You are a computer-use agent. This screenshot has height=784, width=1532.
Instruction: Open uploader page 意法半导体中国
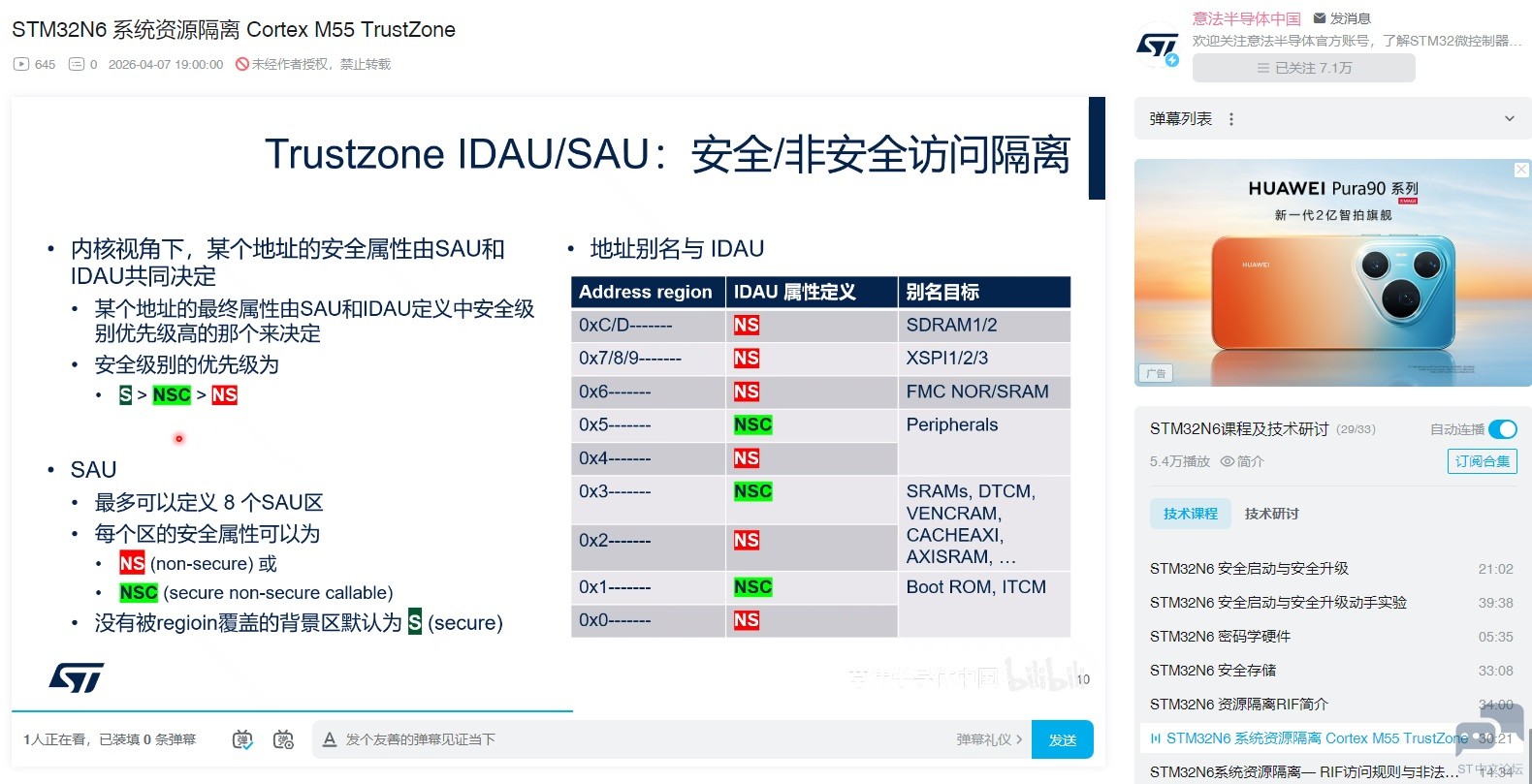pos(1247,18)
